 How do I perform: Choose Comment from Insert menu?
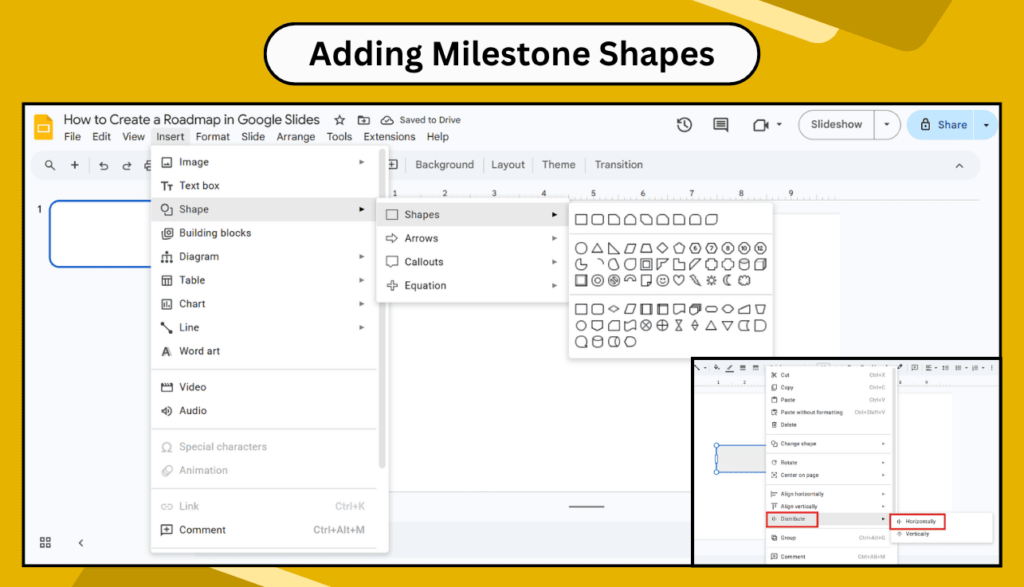(x=264, y=530)
